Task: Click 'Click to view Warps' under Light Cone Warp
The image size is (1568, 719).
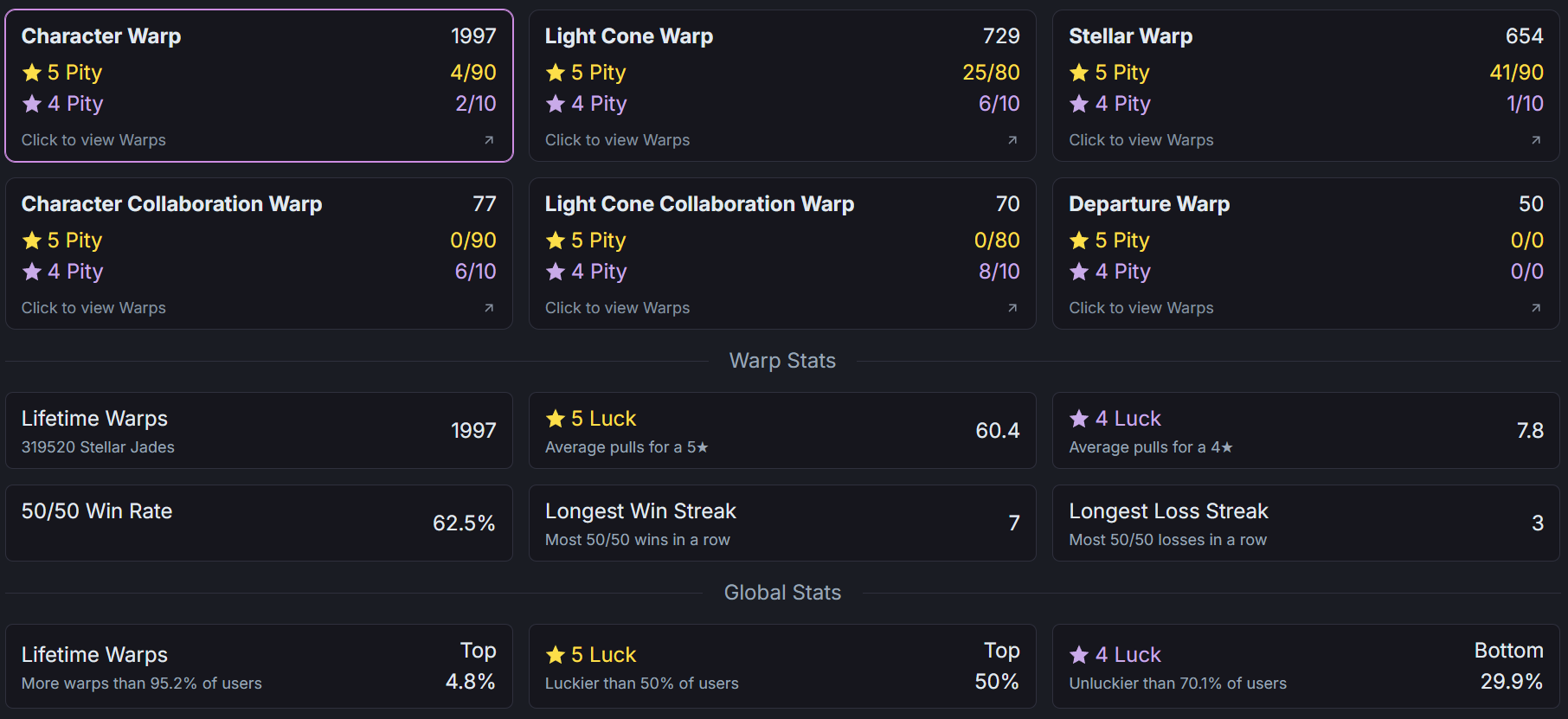Action: [x=617, y=140]
